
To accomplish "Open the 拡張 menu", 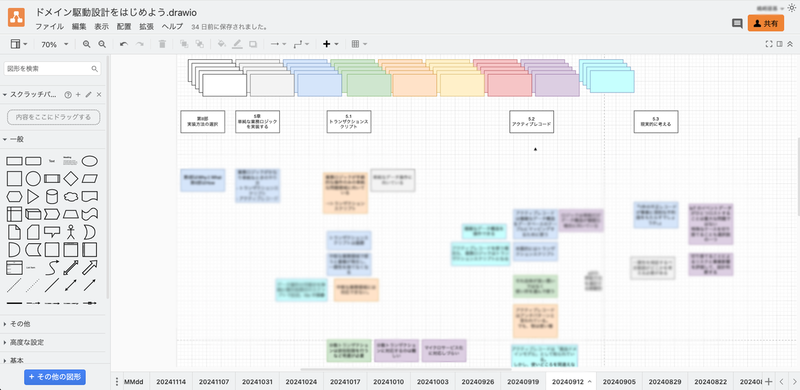I will tap(146, 27).
